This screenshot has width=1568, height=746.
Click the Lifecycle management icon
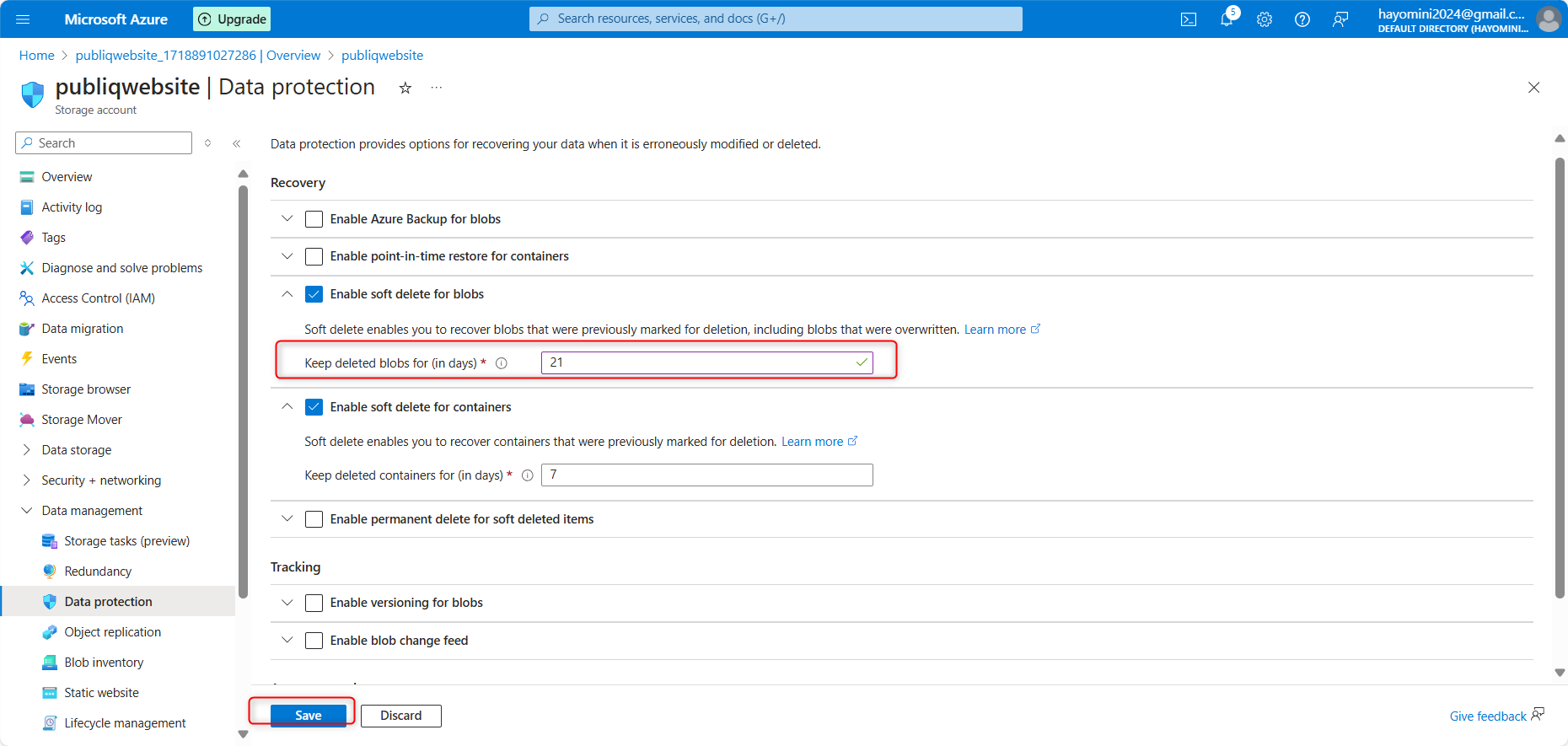pyautogui.click(x=50, y=723)
